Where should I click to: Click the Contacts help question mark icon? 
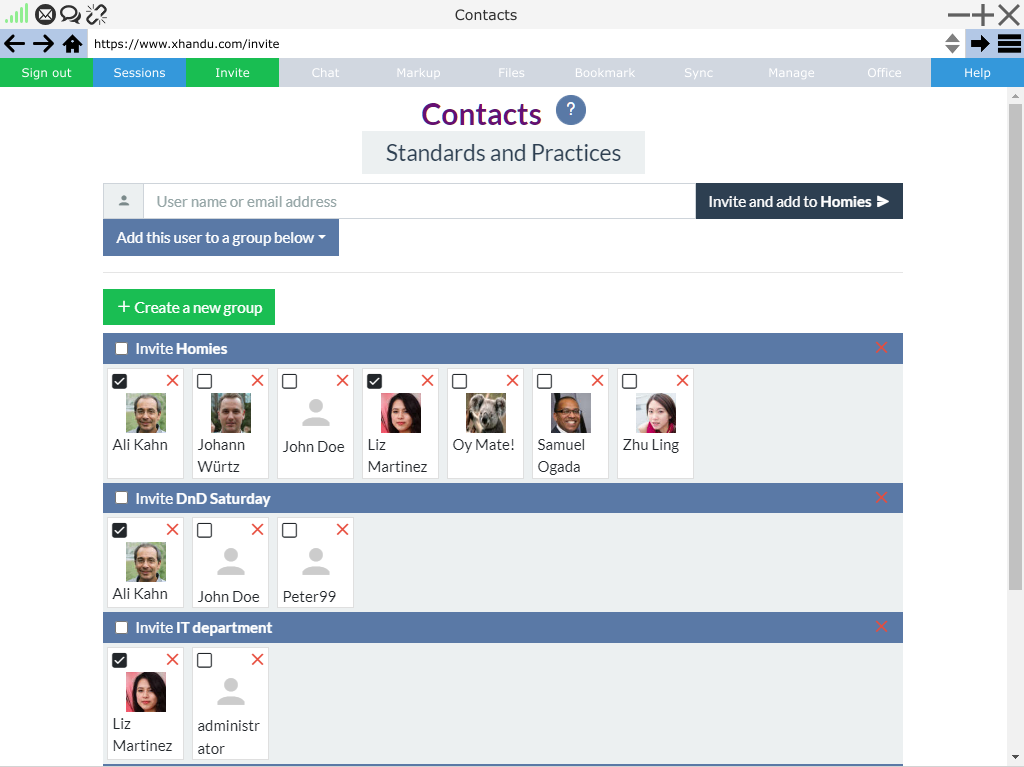tap(570, 110)
